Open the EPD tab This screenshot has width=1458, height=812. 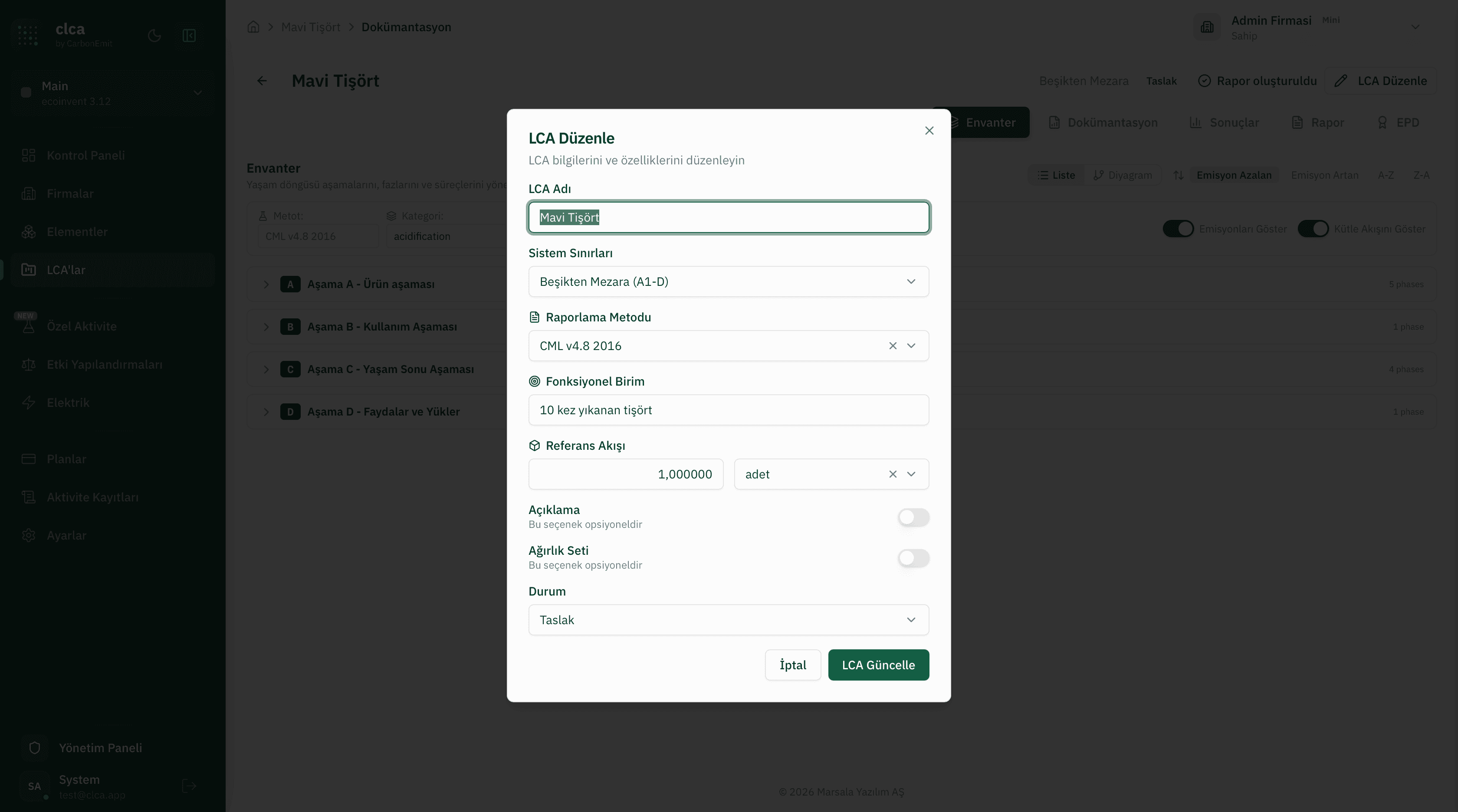pos(1398,123)
